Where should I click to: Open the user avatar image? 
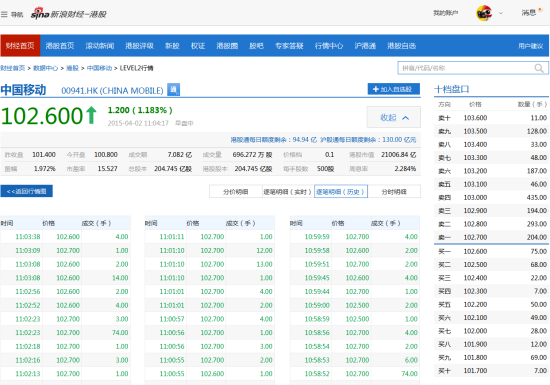click(484, 13)
